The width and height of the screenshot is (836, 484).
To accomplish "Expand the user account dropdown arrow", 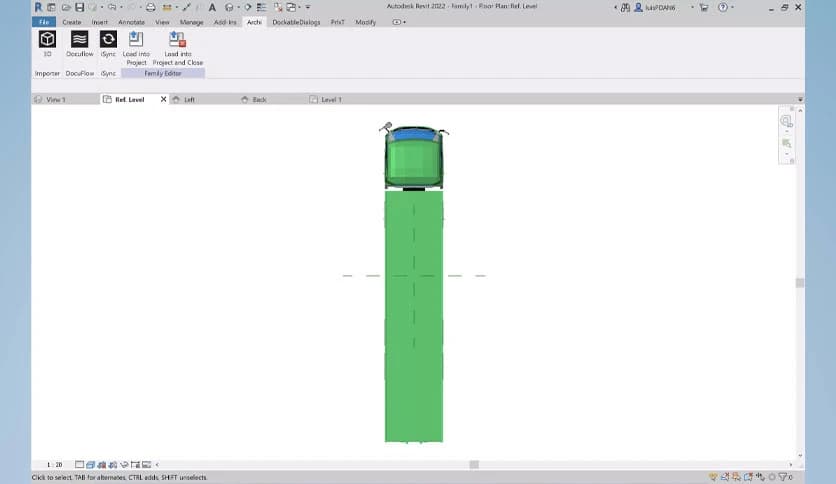I will pyautogui.click(x=692, y=7).
